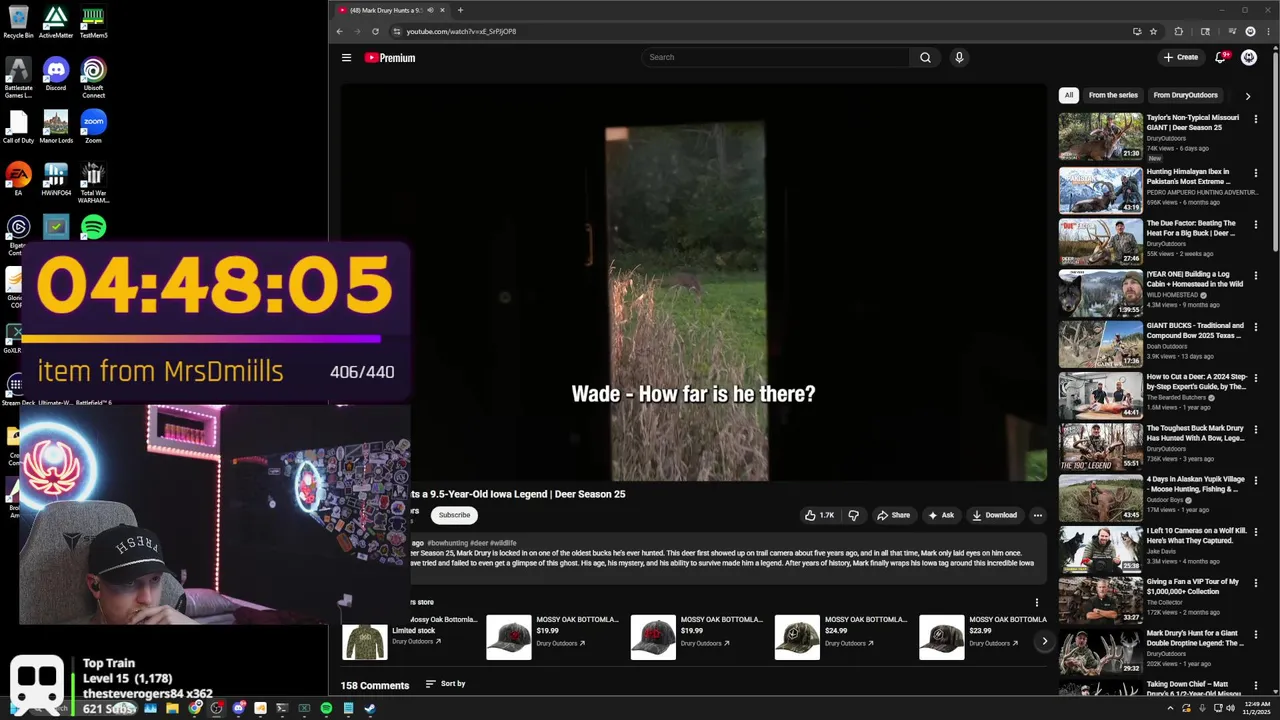The image size is (1280, 720).
Task: Dislike the video with thumbs down
Action: [854, 515]
